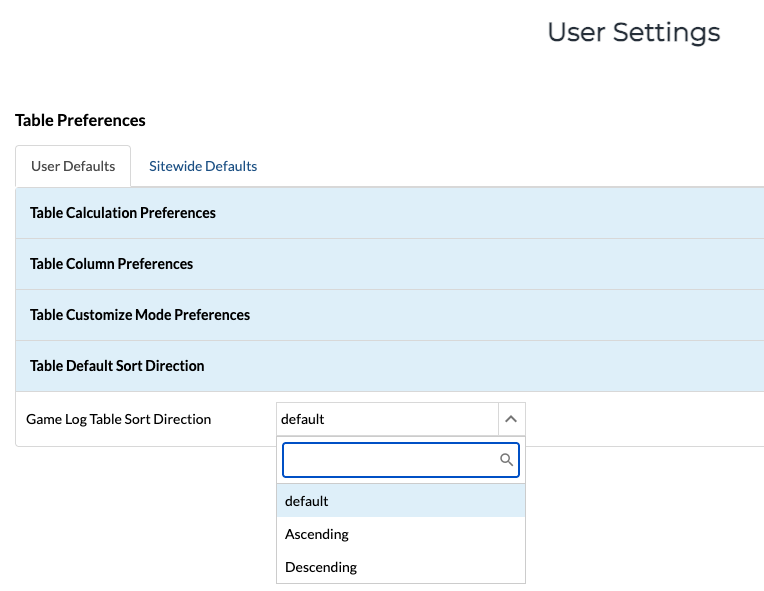Click empty space right of the sort combo box
This screenshot has height=591, width=764.
click(x=640, y=419)
